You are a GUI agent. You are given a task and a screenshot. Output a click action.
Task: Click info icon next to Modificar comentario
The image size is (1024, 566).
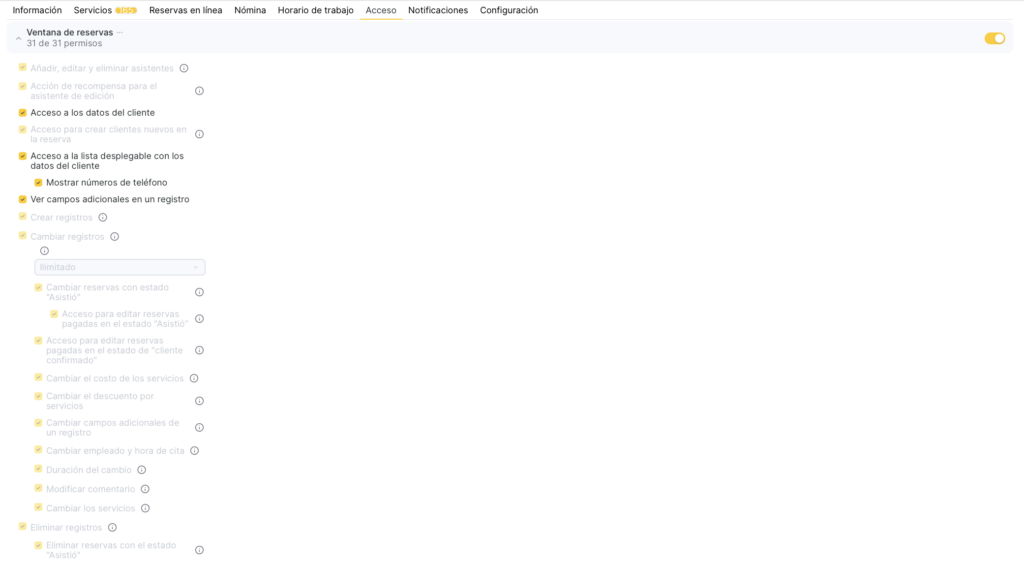tap(145, 489)
